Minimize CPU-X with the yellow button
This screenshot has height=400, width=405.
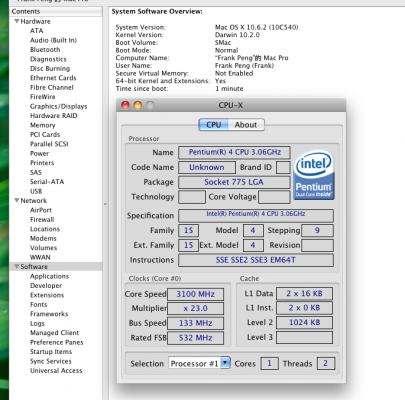click(x=138, y=105)
